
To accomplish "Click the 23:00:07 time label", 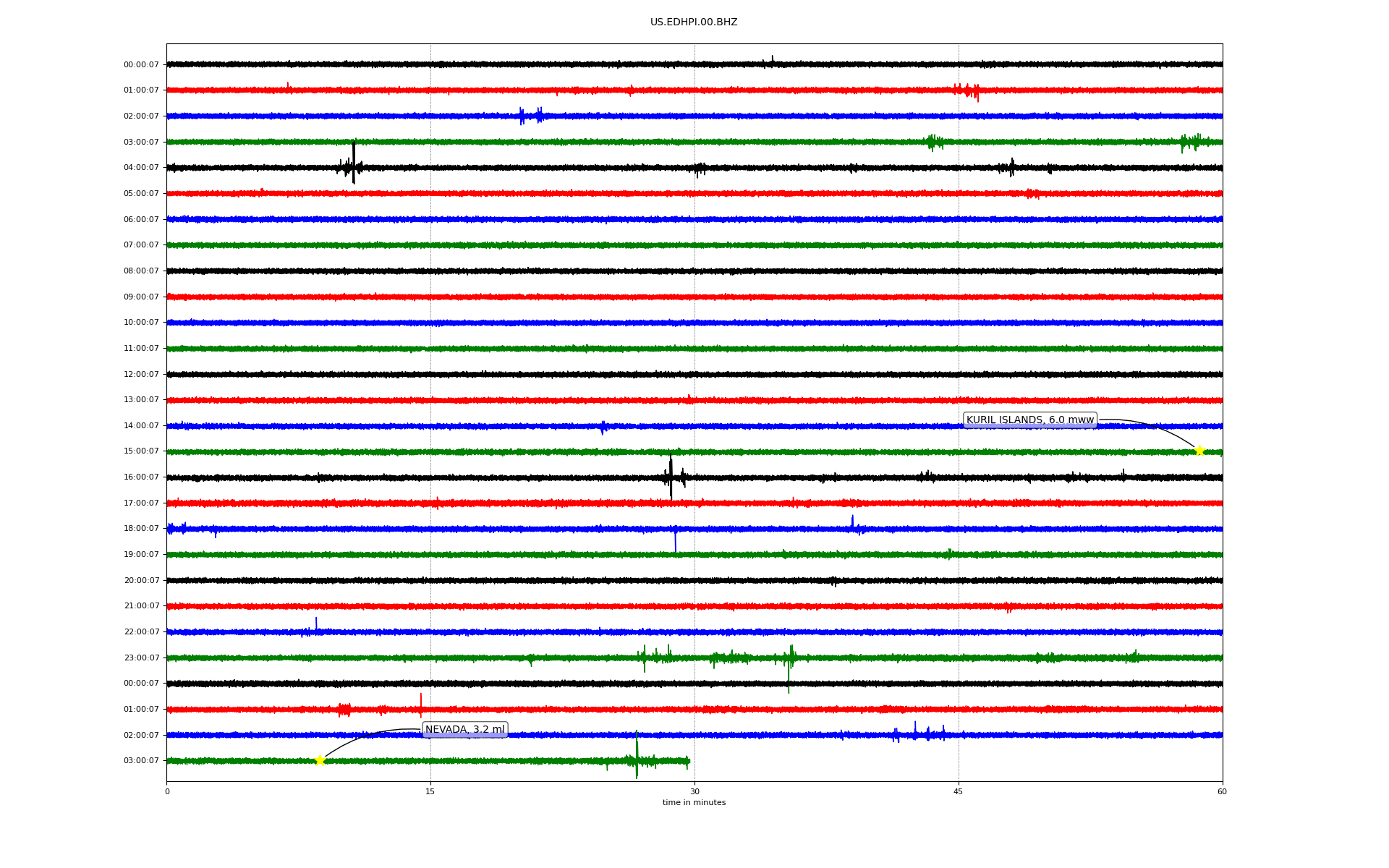I will tap(141, 658).
